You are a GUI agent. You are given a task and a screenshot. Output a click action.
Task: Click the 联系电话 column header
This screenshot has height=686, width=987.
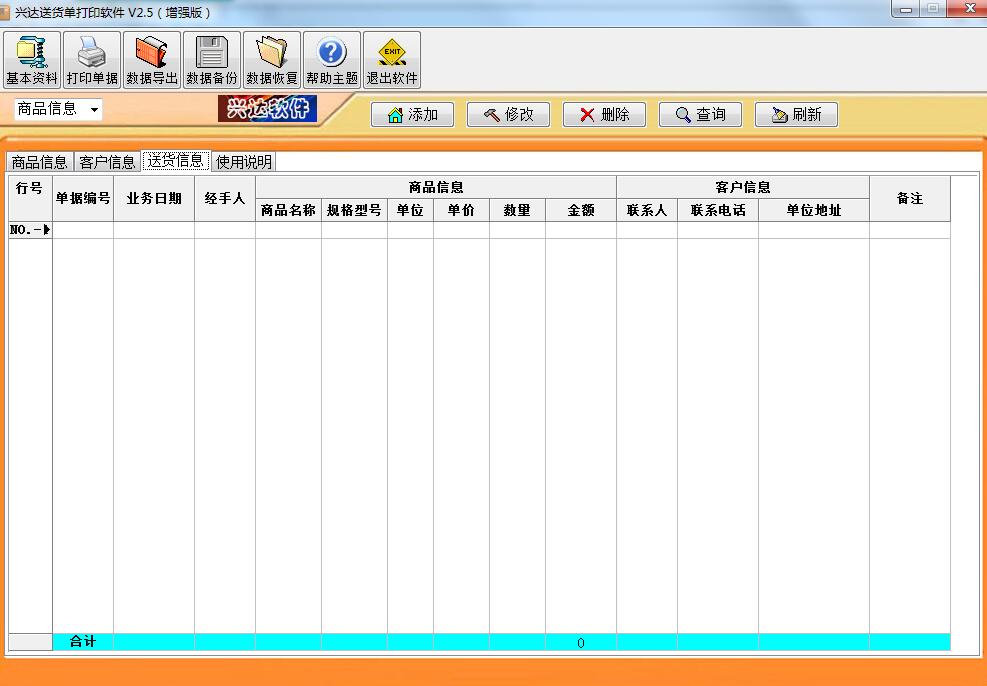pos(718,210)
